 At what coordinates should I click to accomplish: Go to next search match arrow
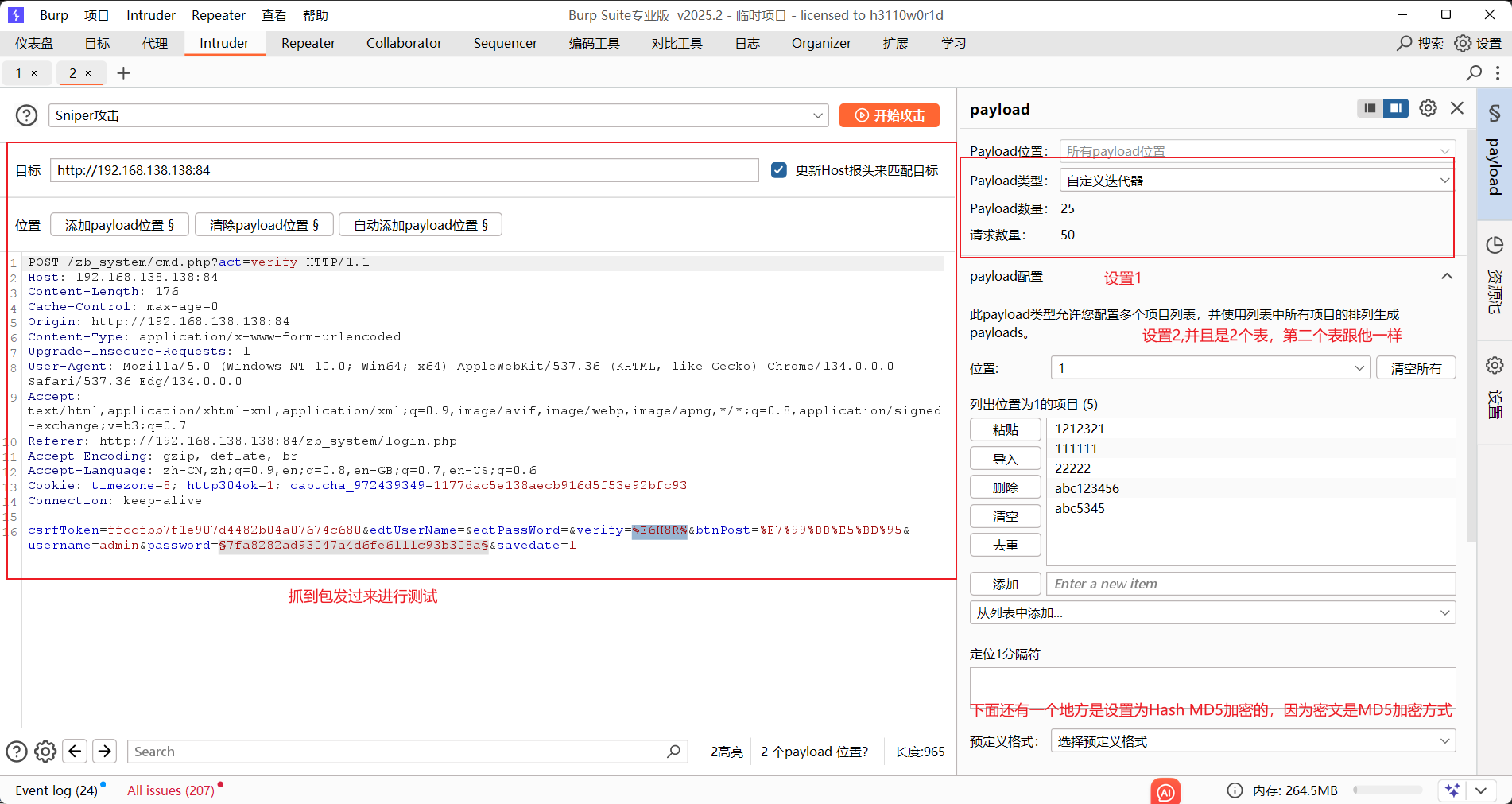105,751
